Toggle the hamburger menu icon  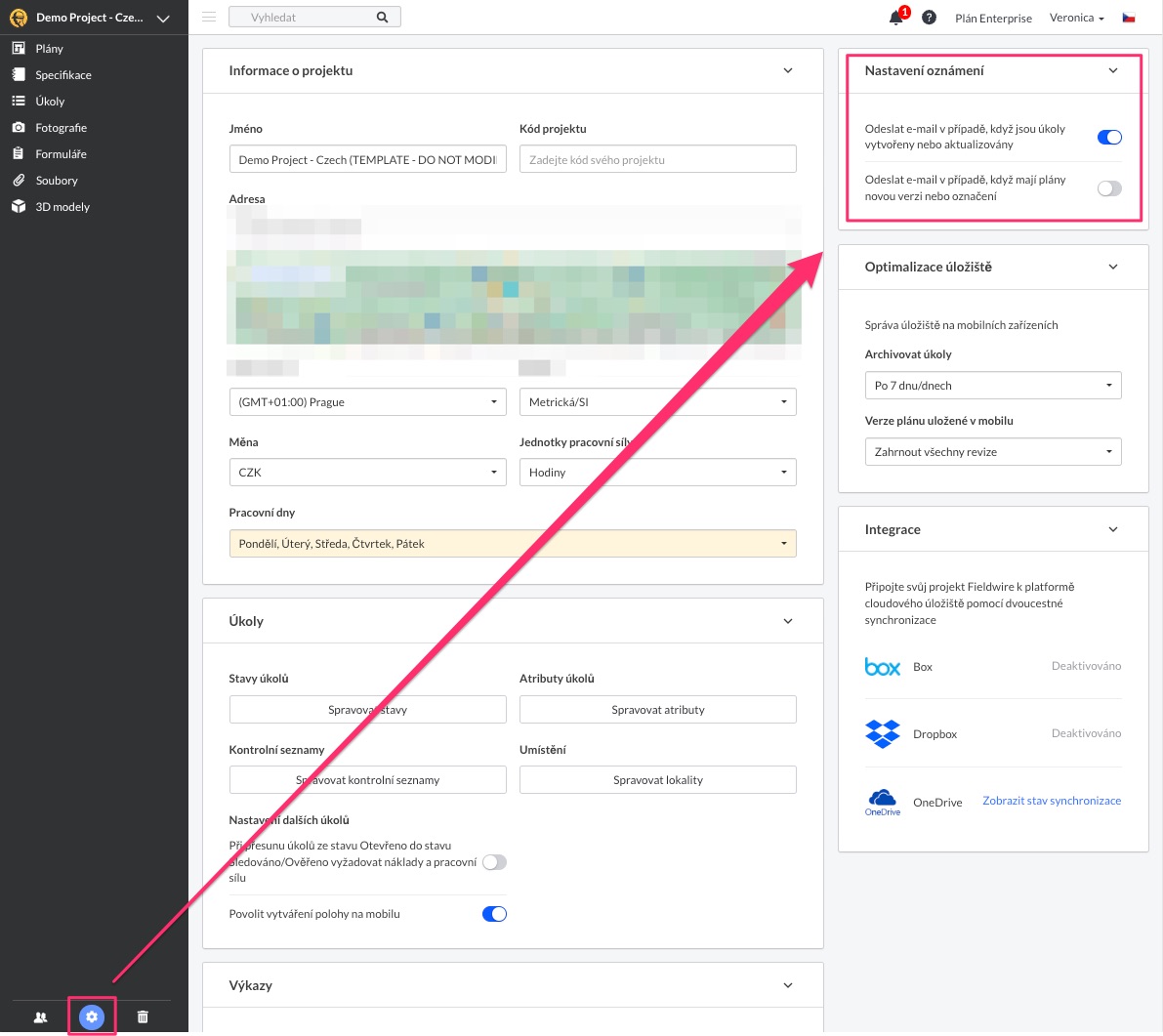pos(208,18)
